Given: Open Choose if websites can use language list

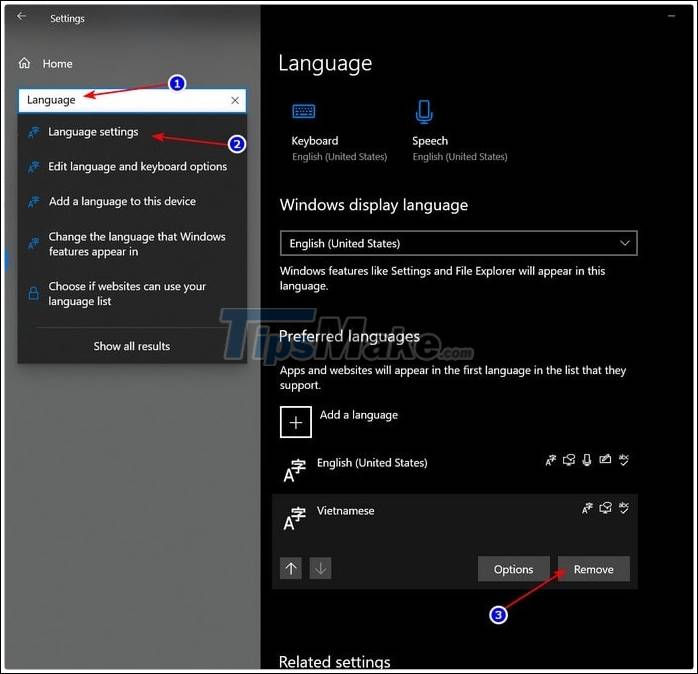Looking at the screenshot, I should (132, 293).
